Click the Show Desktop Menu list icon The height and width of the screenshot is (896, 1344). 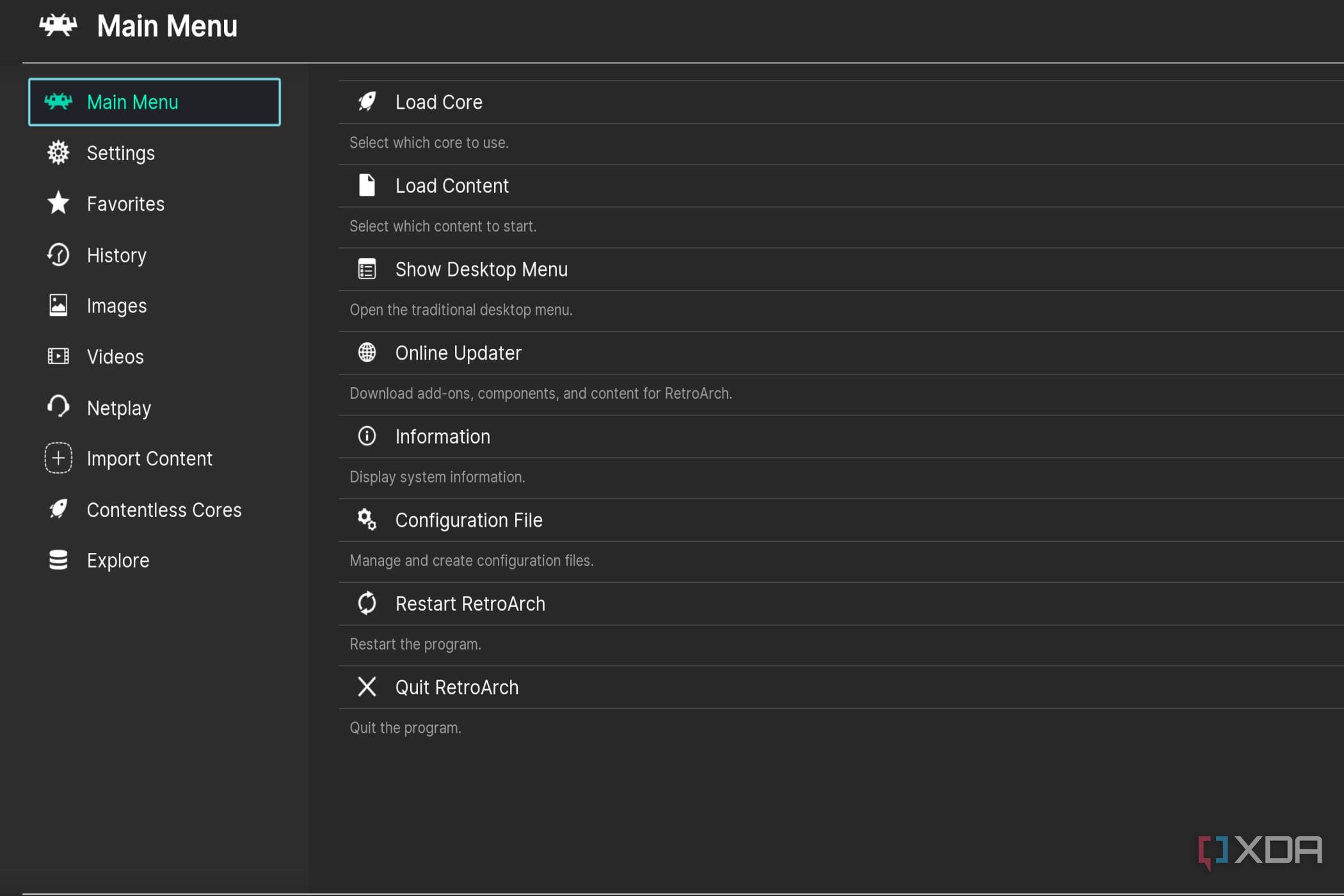367,269
